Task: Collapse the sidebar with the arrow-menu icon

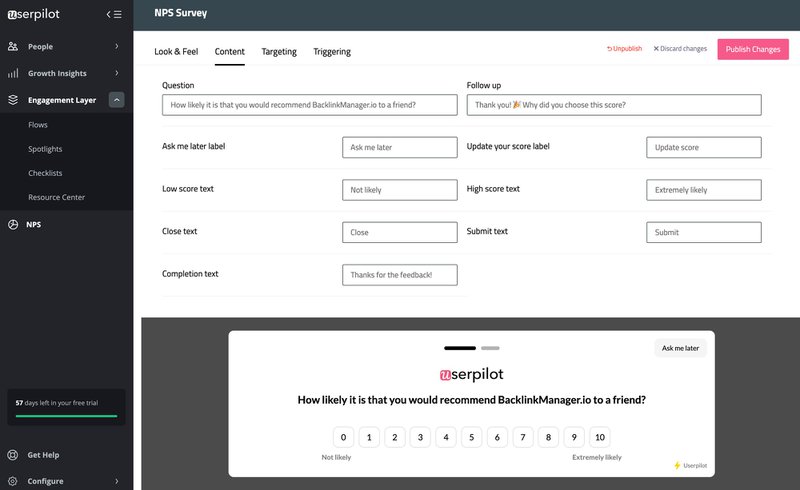Action: [114, 14]
